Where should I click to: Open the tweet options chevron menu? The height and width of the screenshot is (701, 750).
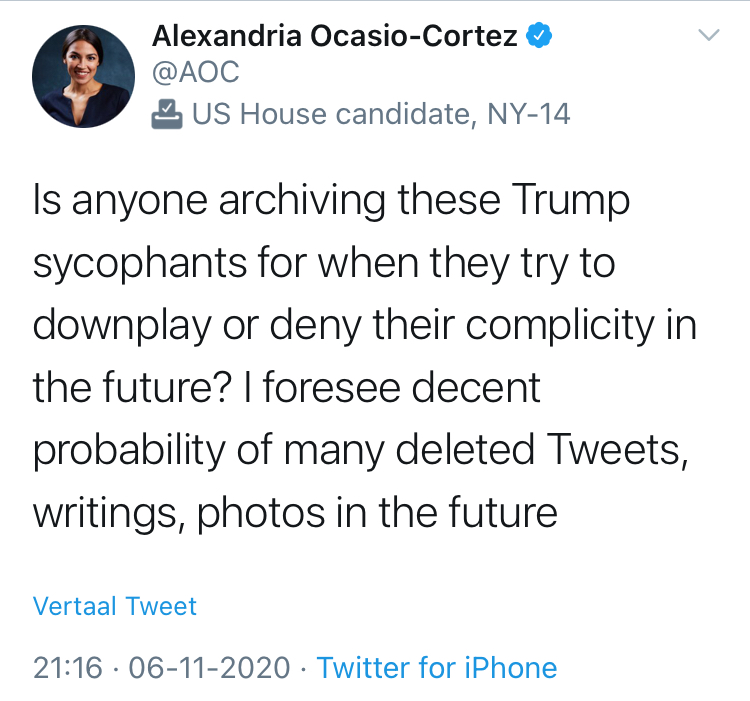tap(708, 35)
